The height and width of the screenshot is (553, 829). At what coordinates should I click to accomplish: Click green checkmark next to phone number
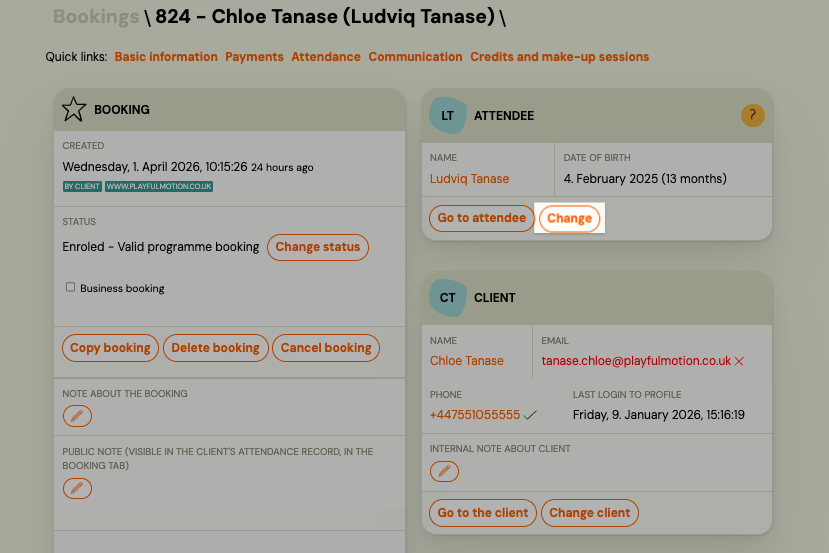click(x=530, y=415)
